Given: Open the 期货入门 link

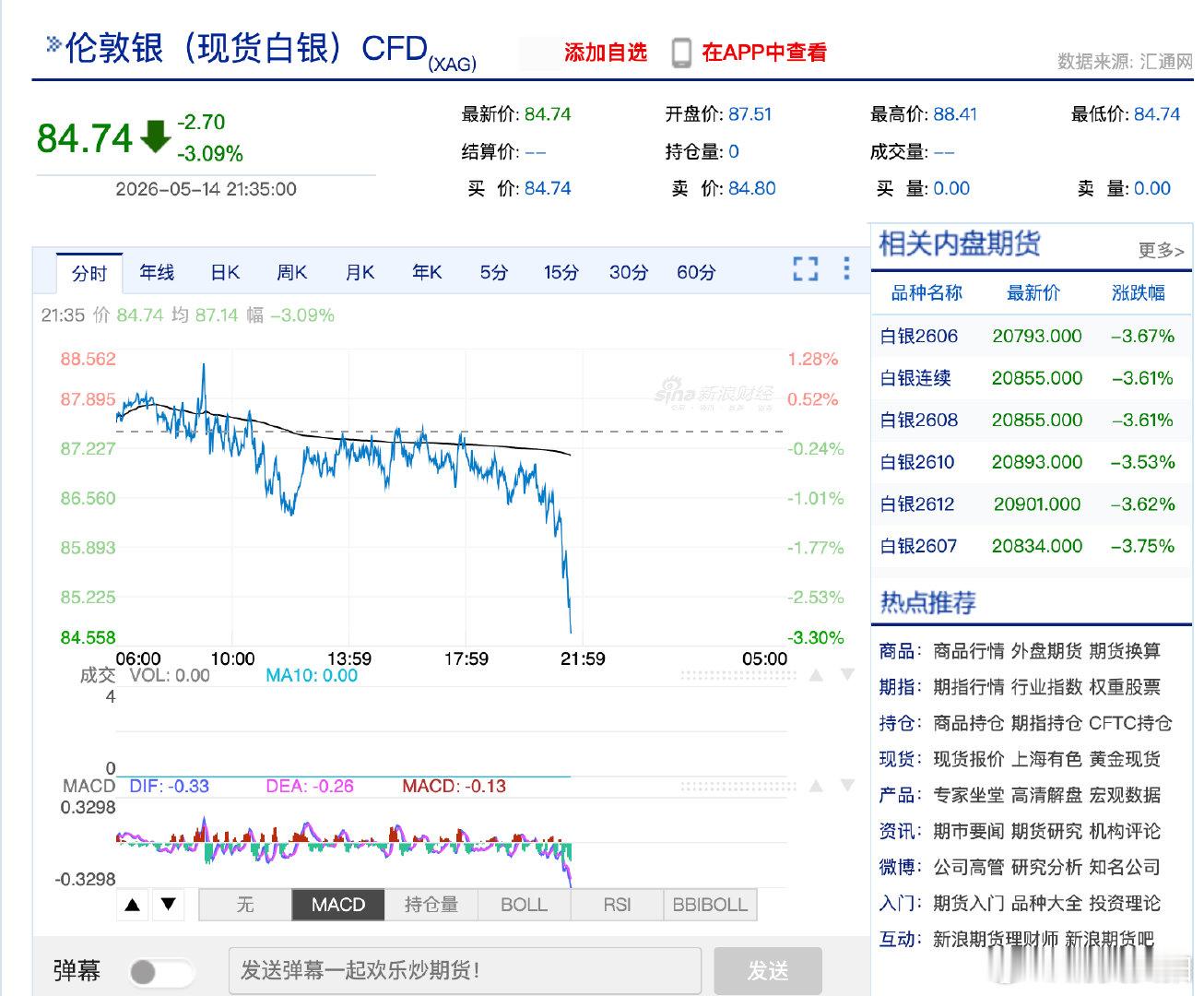Looking at the screenshot, I should (x=968, y=903).
